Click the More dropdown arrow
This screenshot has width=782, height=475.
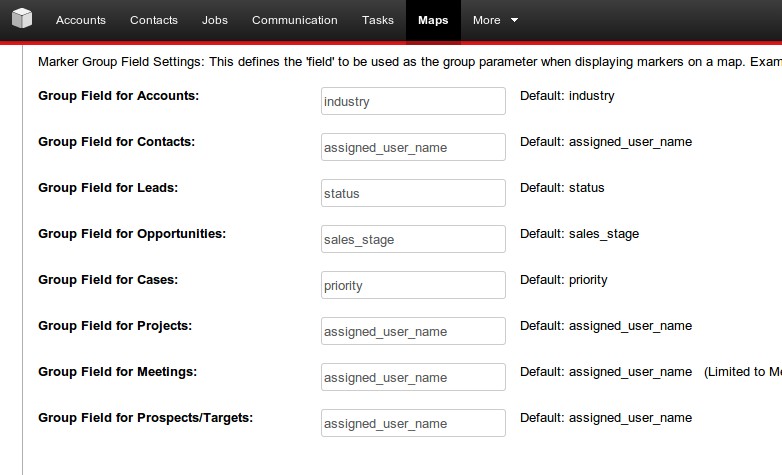[515, 20]
